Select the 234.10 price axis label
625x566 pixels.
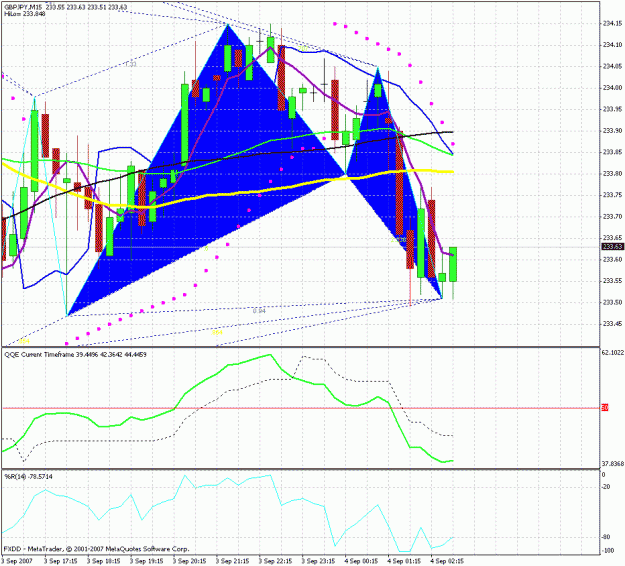(x=612, y=45)
